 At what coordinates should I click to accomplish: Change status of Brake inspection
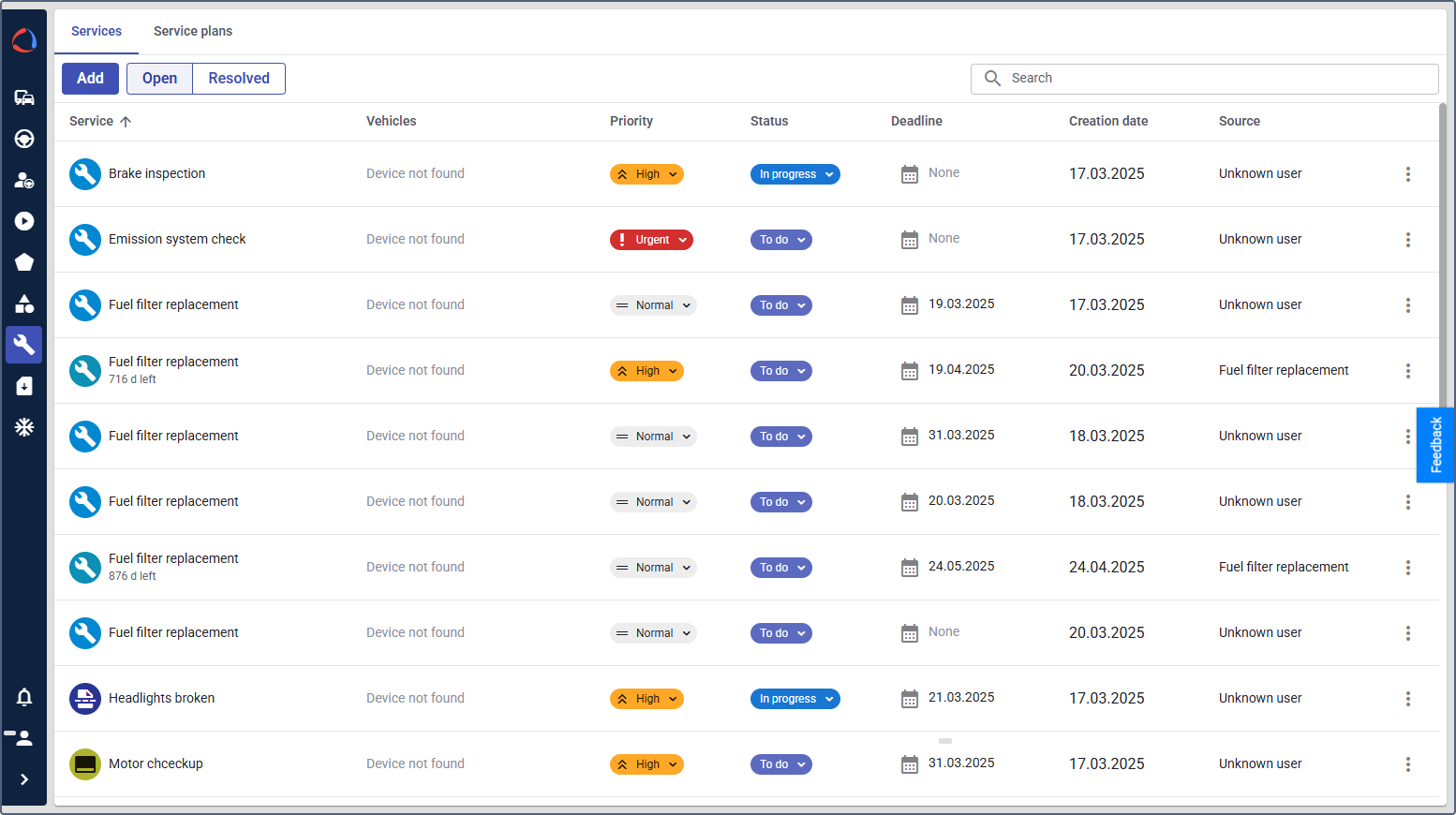795,174
